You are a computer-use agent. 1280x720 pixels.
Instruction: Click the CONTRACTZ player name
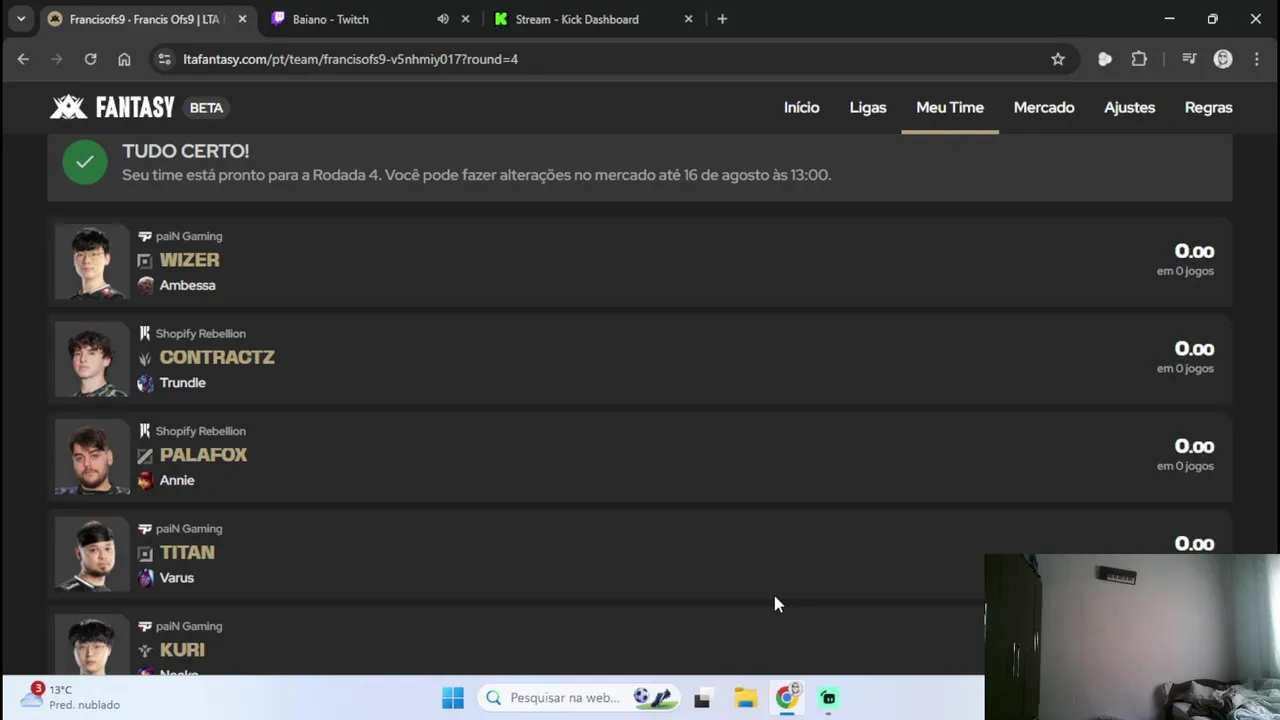click(x=217, y=357)
